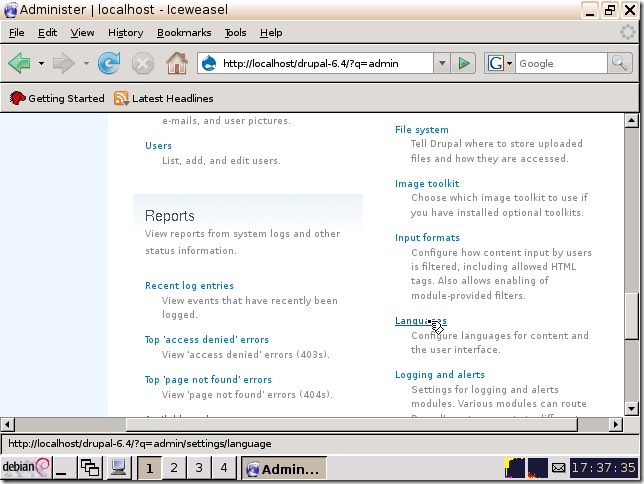Open Top 'page not found' errors link

(x=208, y=379)
